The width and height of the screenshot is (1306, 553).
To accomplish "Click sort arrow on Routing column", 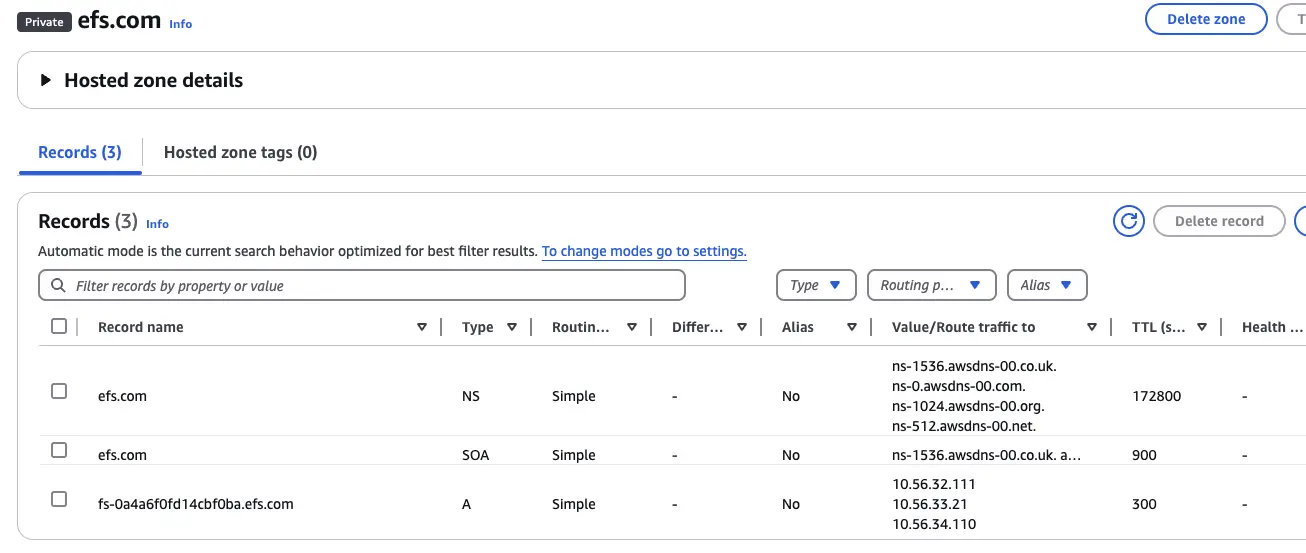I will click(x=632, y=327).
